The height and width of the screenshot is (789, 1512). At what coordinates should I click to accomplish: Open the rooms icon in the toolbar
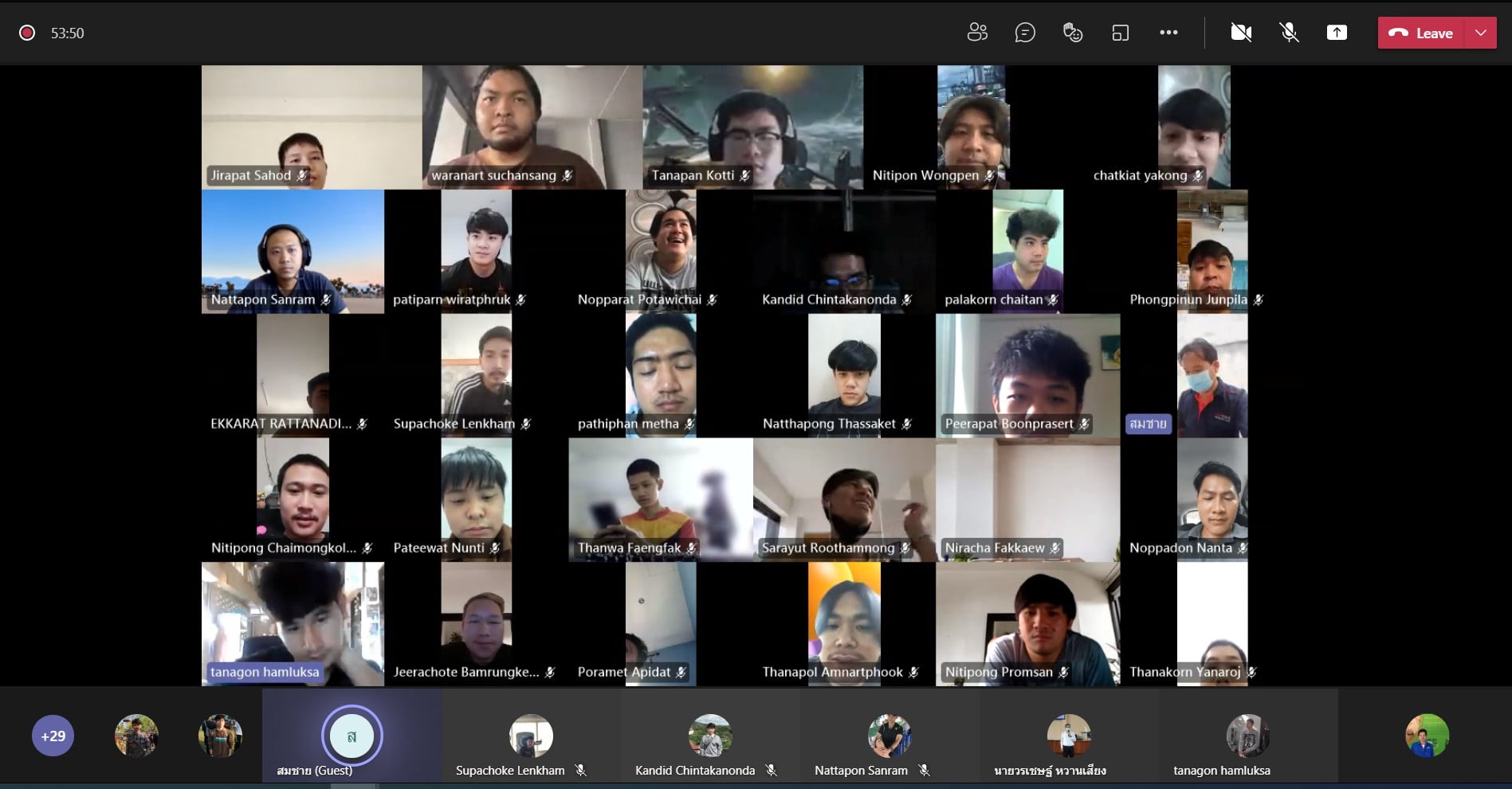pos(1121,33)
